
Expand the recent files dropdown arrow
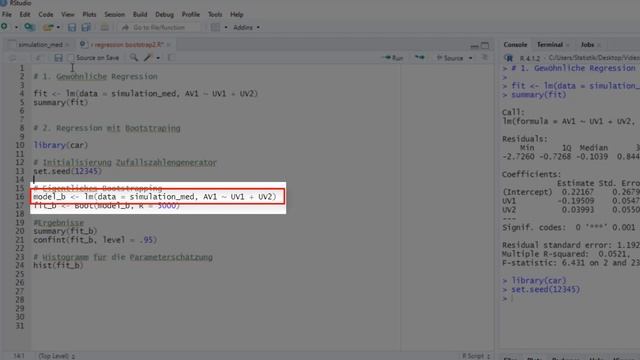(x=58, y=27)
